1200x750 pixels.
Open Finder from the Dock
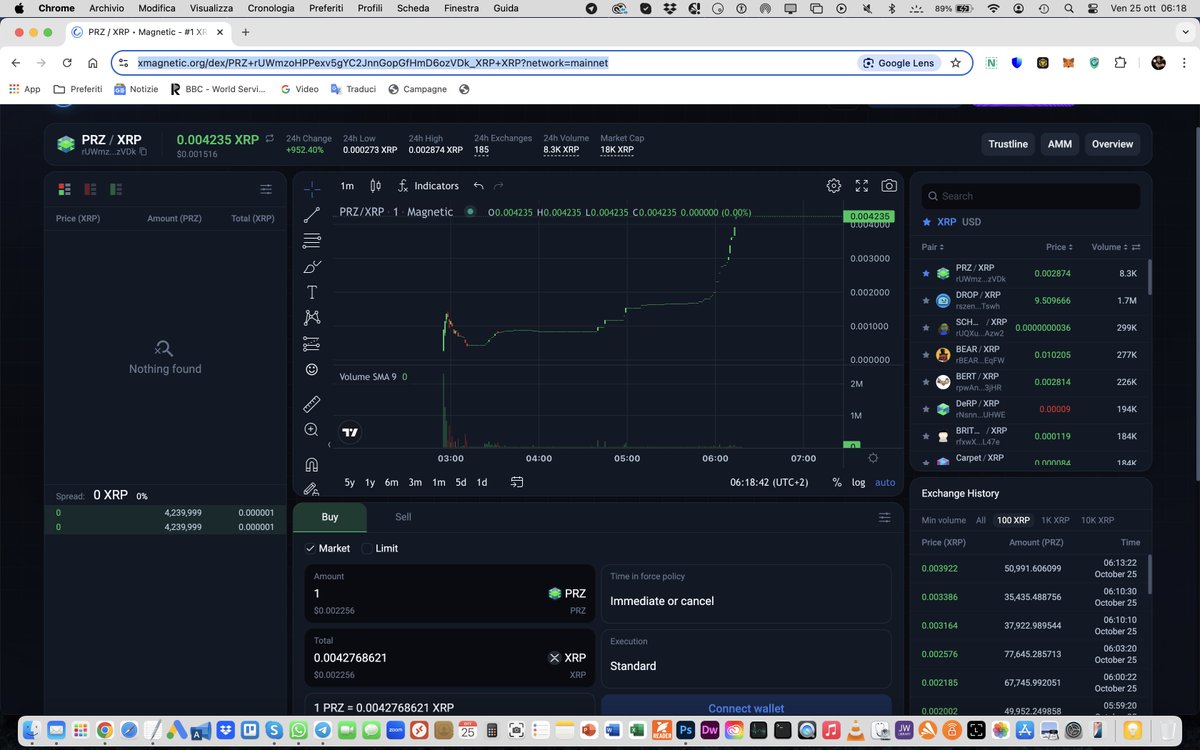click(x=33, y=730)
